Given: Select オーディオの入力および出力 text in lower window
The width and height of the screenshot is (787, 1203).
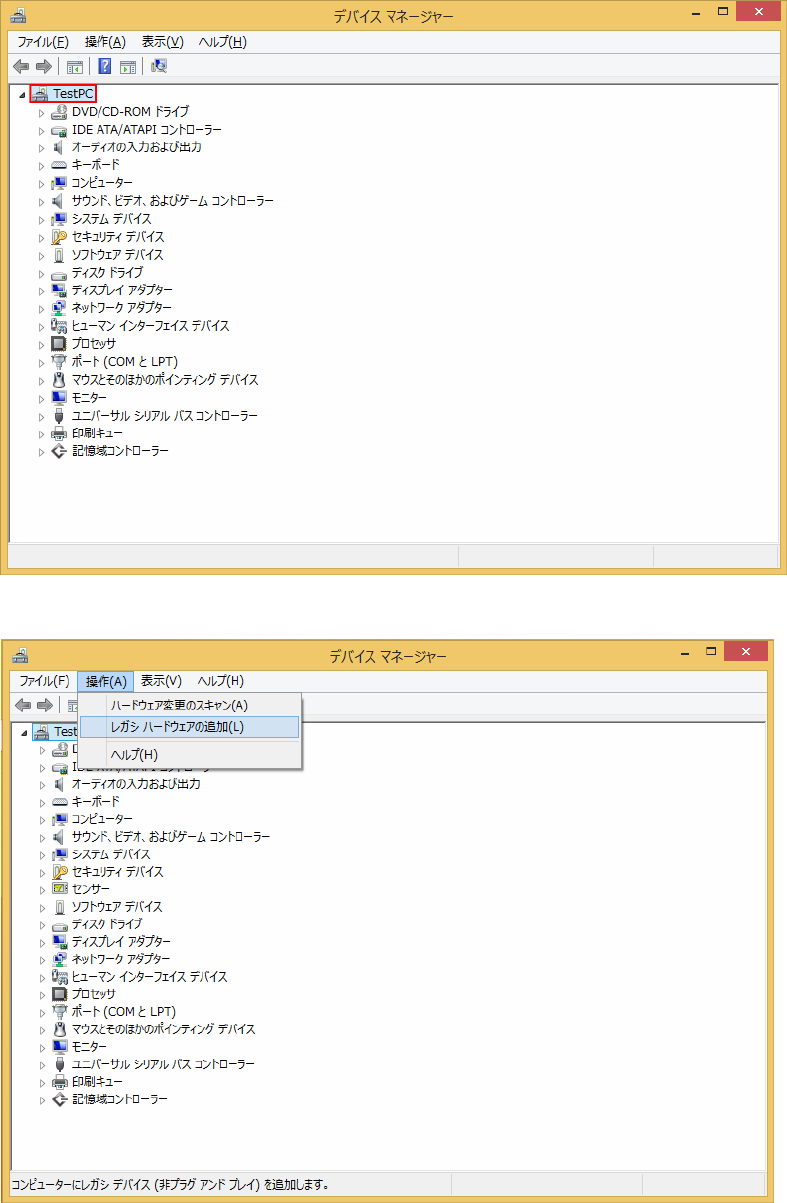Looking at the screenshot, I should click(136, 784).
